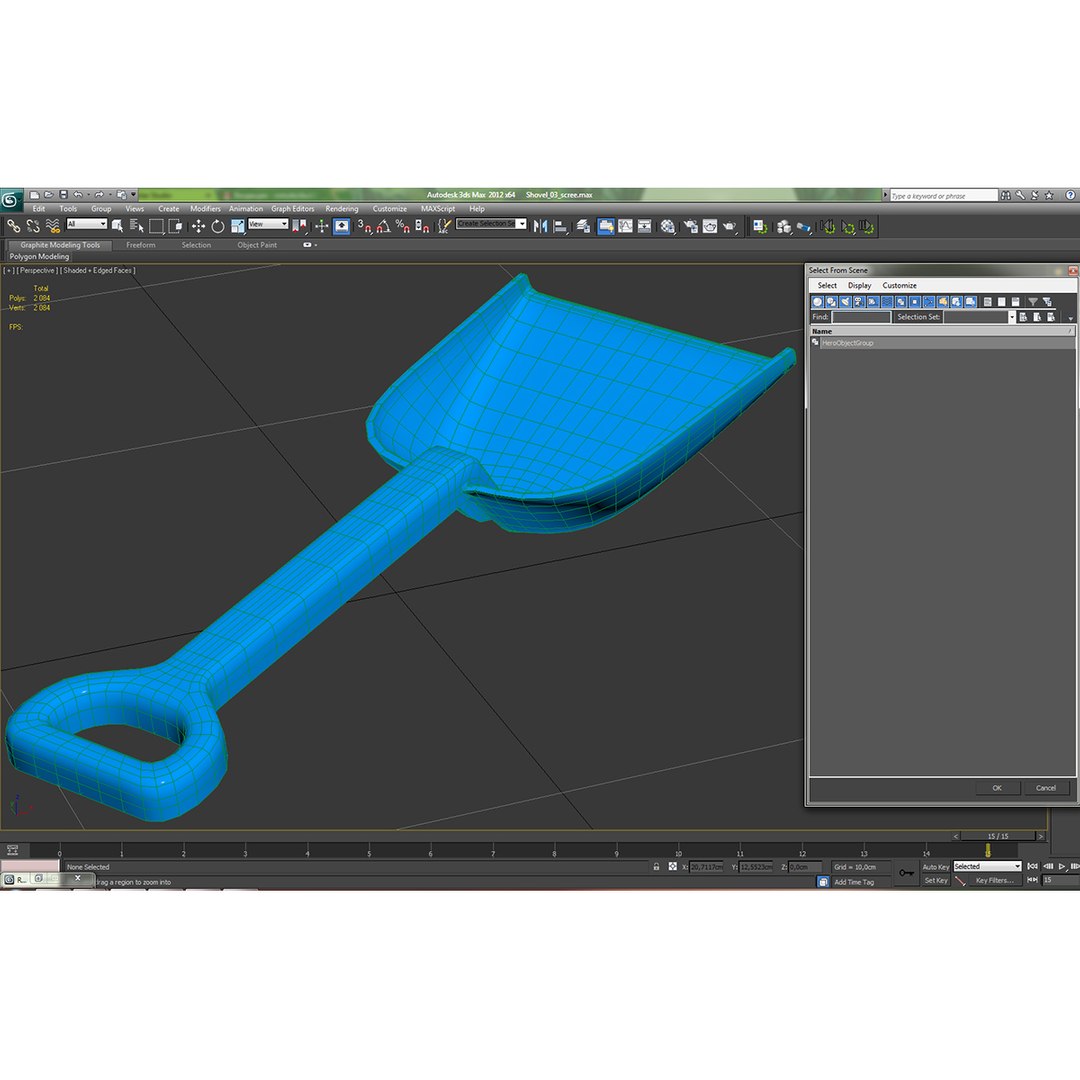Open selection filter All dropdown
1080x1080 pixels.
click(87, 224)
